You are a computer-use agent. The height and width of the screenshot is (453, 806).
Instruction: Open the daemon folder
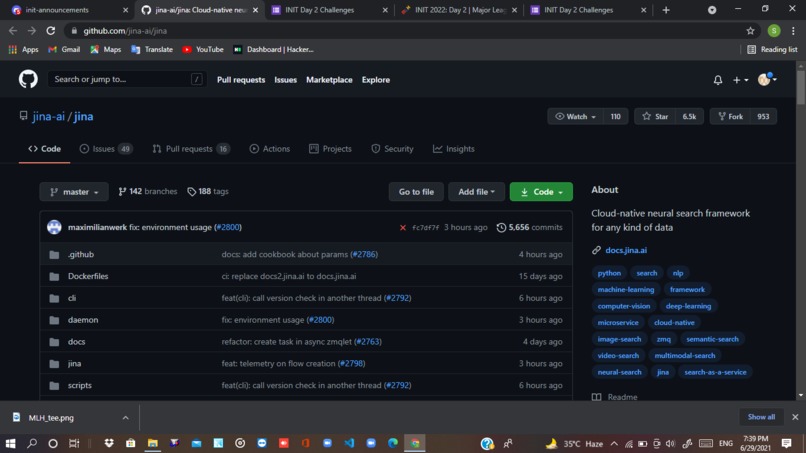coord(83,320)
